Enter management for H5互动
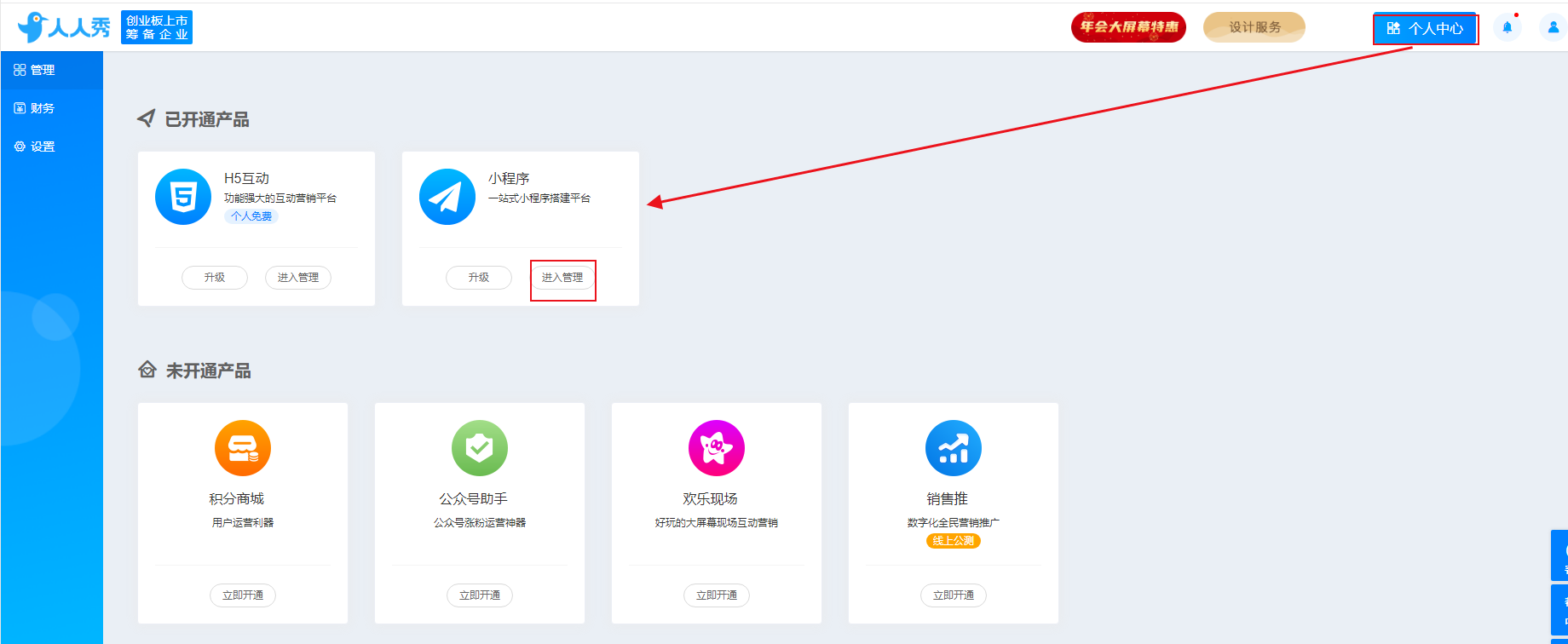This screenshot has width=1568, height=644. tap(298, 278)
